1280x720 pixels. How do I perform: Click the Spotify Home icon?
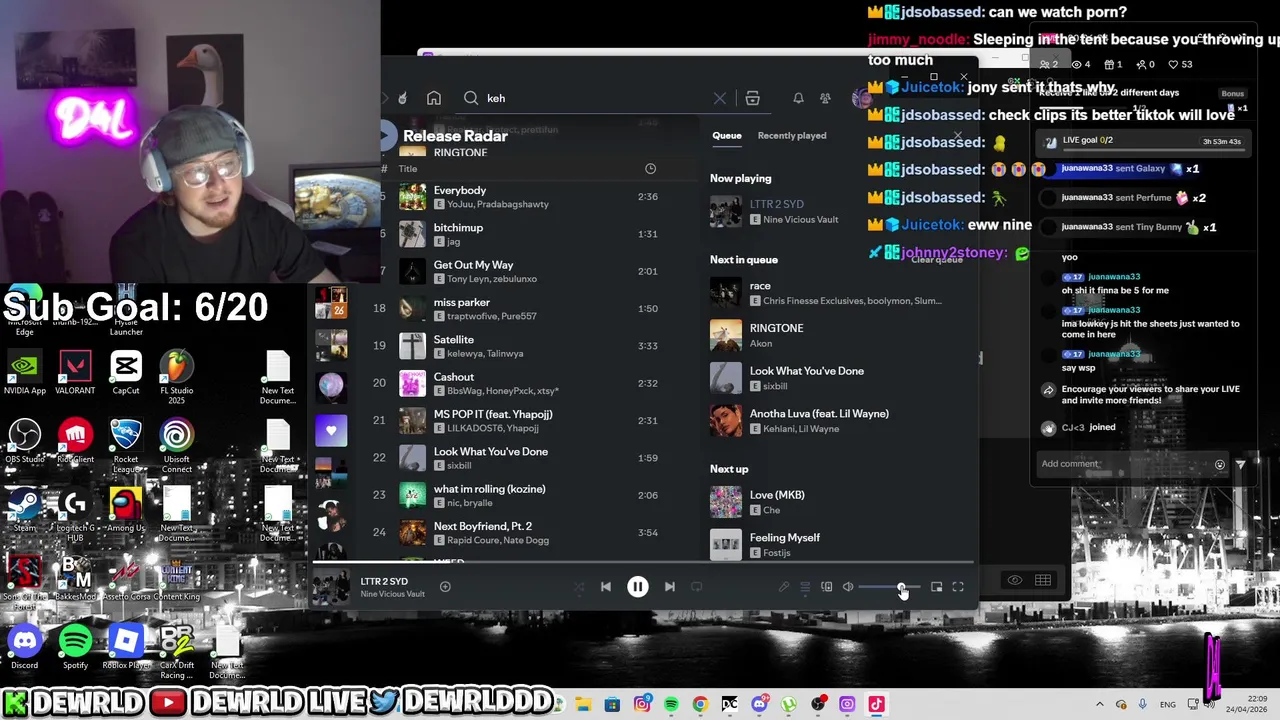pos(434,98)
